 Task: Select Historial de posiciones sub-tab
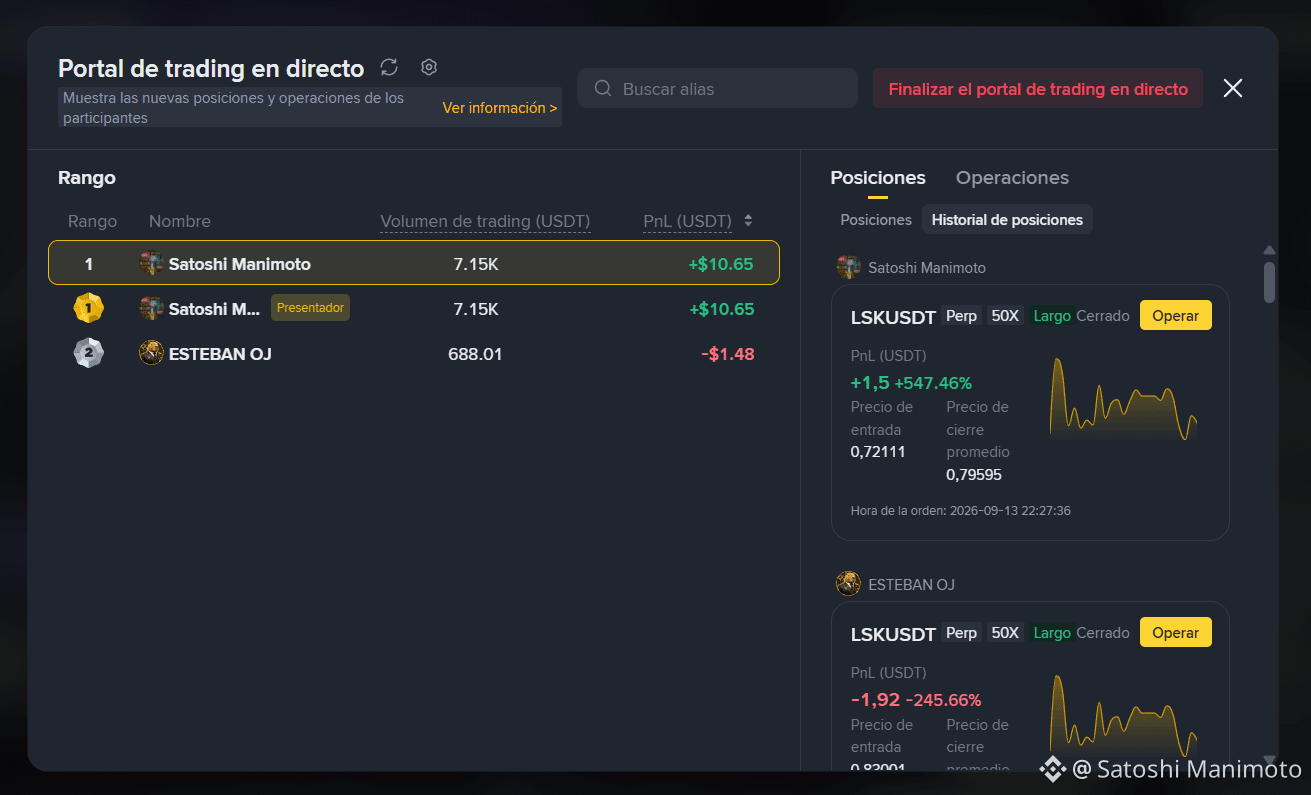click(x=1007, y=219)
